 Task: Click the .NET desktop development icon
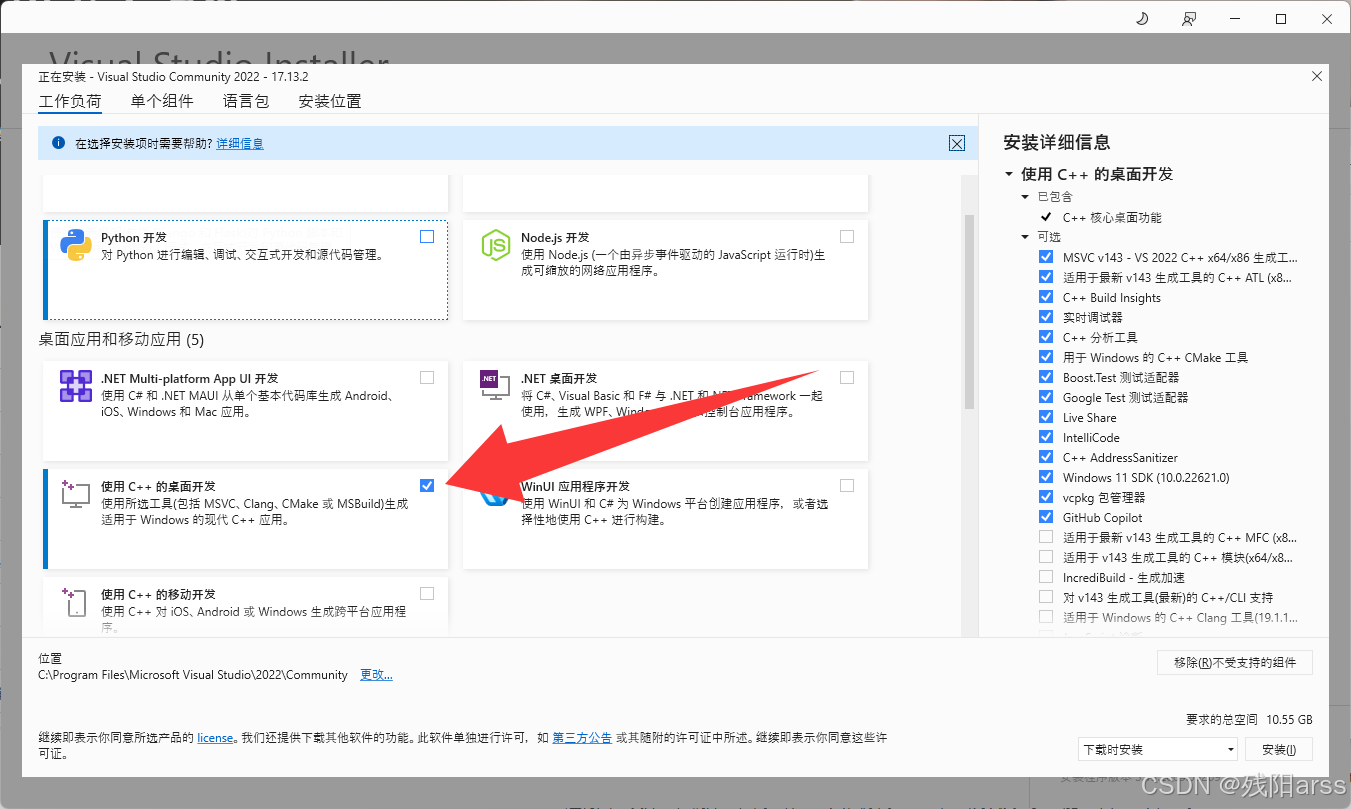click(495, 386)
